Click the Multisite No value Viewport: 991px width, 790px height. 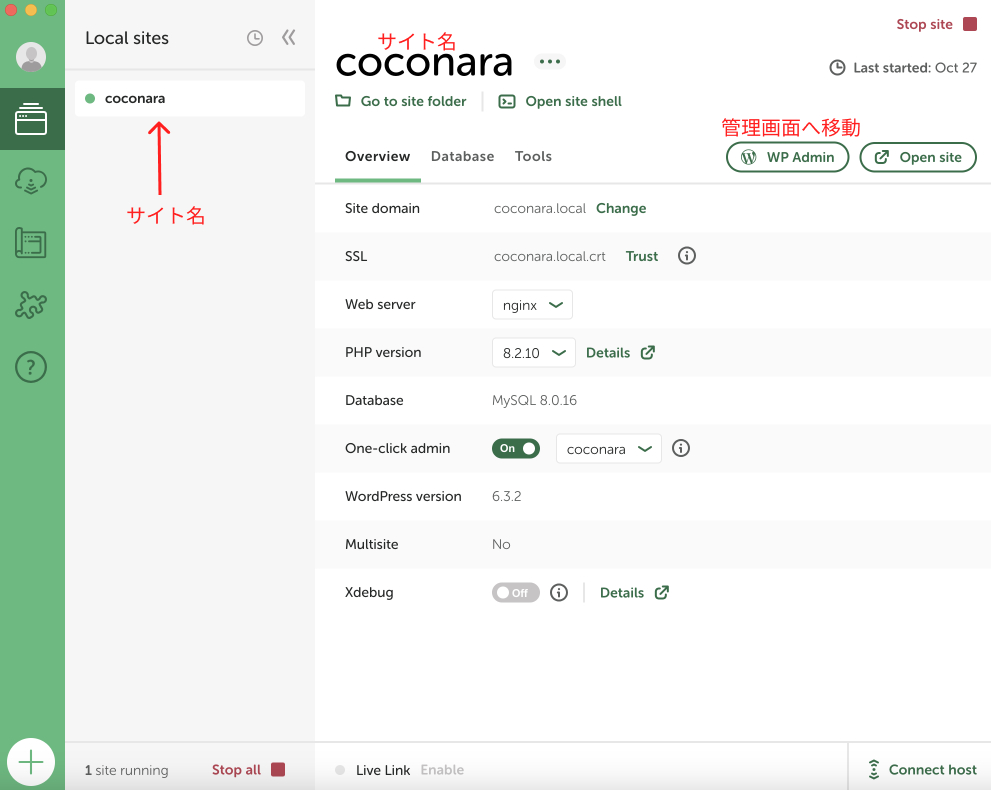pyautogui.click(x=501, y=544)
